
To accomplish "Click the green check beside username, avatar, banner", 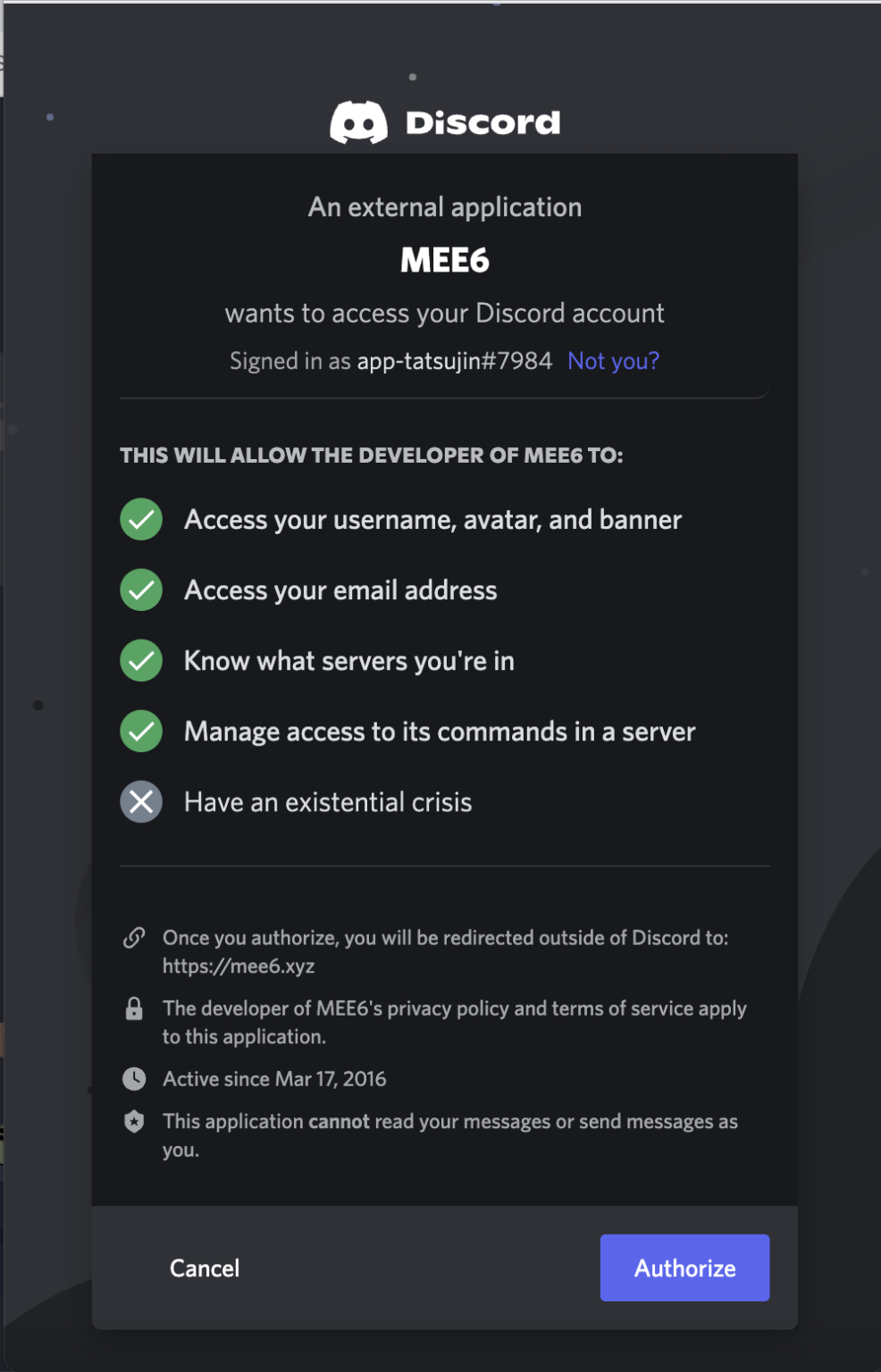I will (141, 520).
